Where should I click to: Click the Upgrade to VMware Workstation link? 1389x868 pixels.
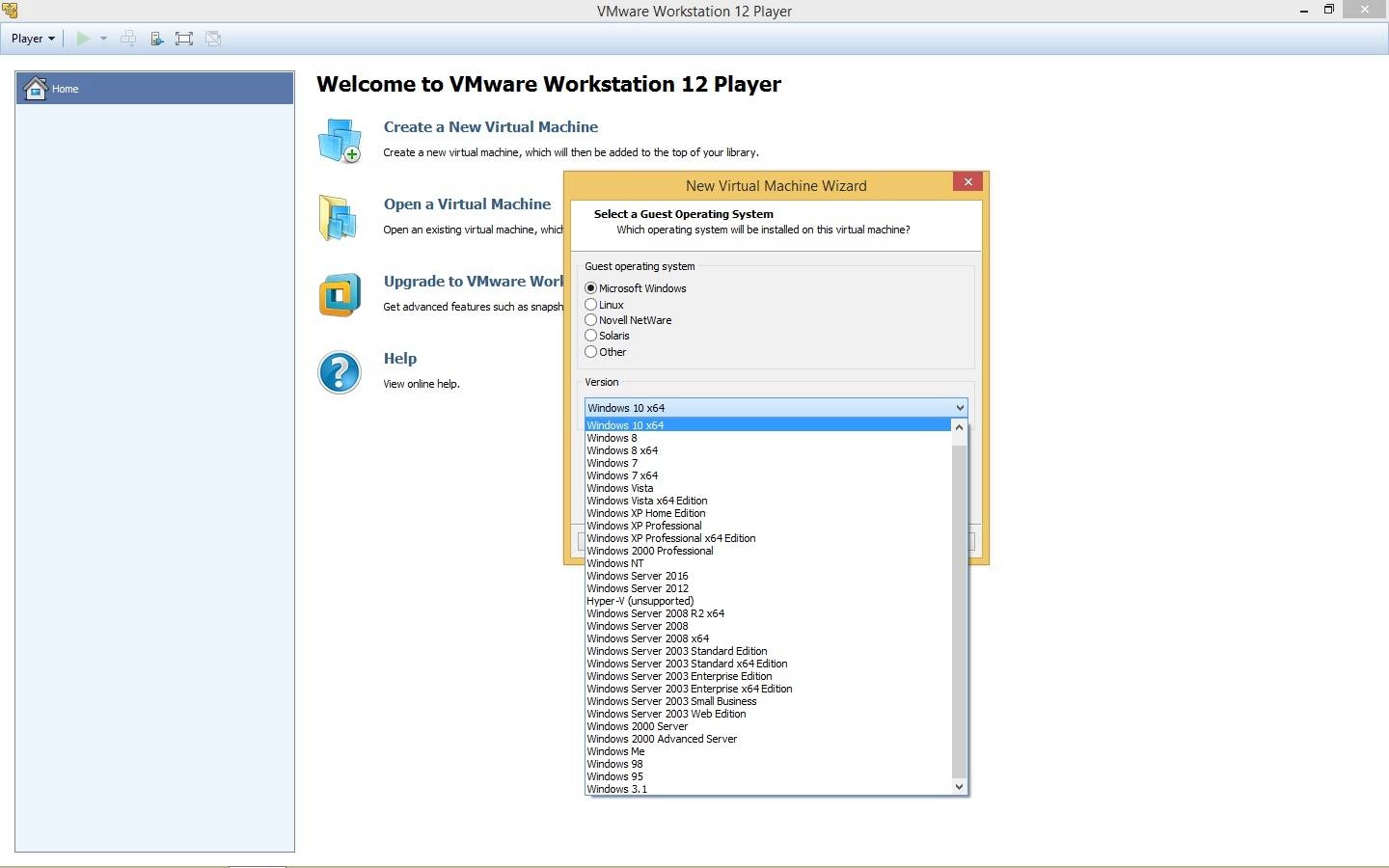coord(473,282)
